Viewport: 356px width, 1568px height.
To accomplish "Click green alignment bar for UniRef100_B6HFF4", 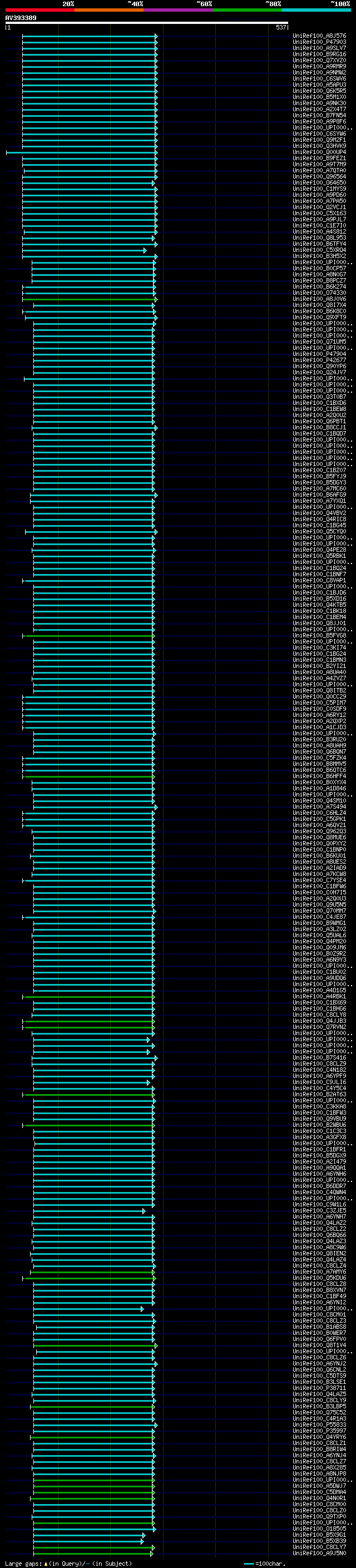I will pos(89,776).
